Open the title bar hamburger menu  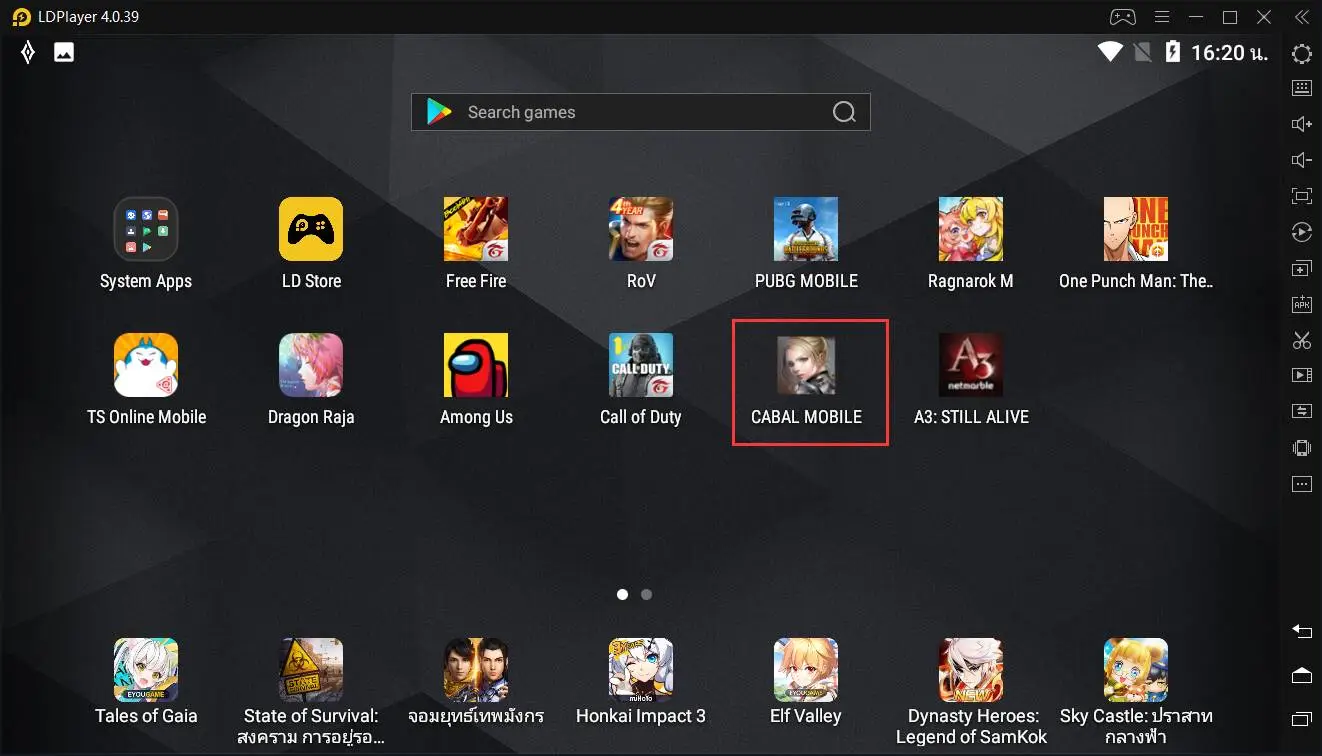tap(1162, 17)
